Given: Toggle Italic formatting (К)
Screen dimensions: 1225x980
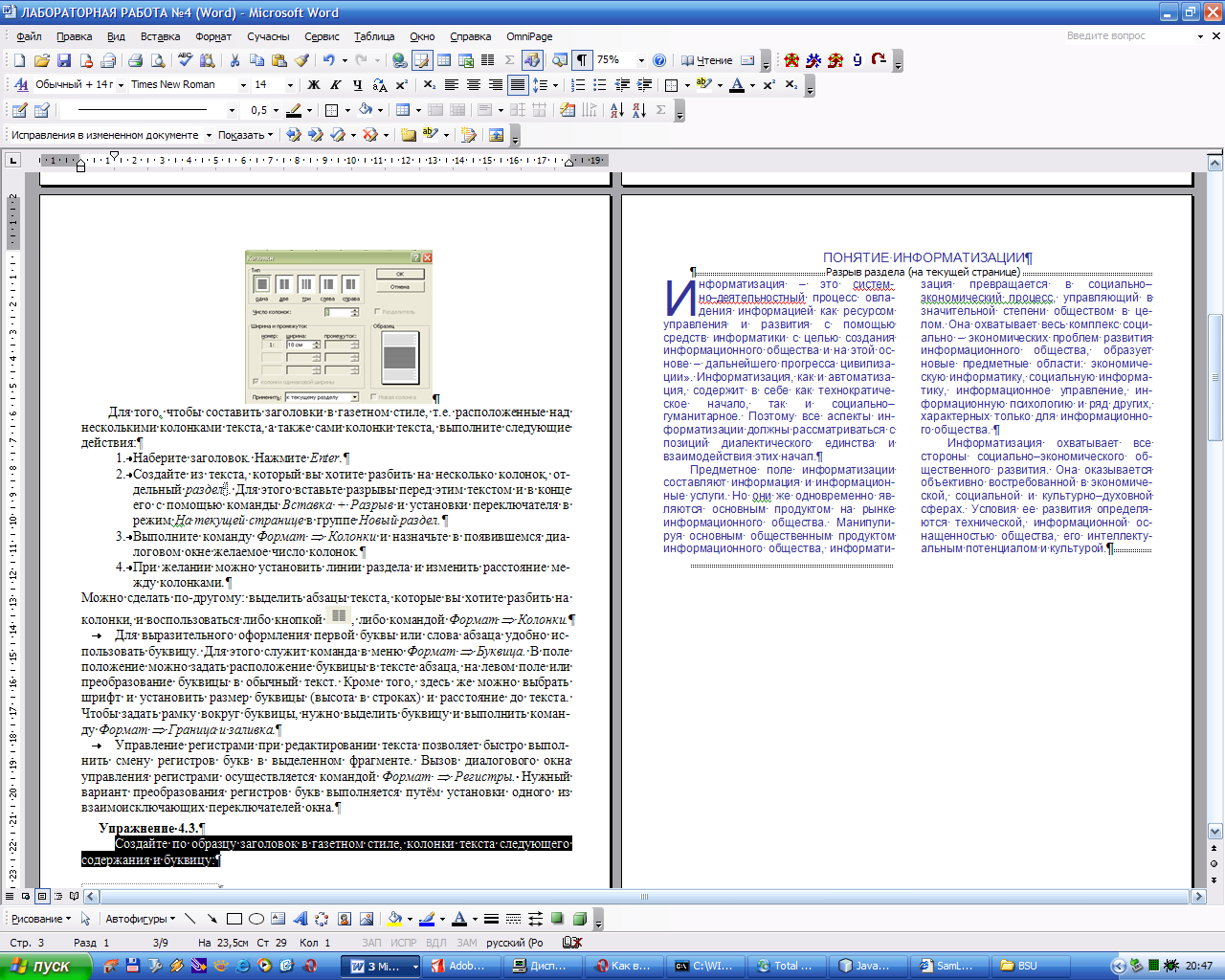Looking at the screenshot, I should (x=335, y=85).
